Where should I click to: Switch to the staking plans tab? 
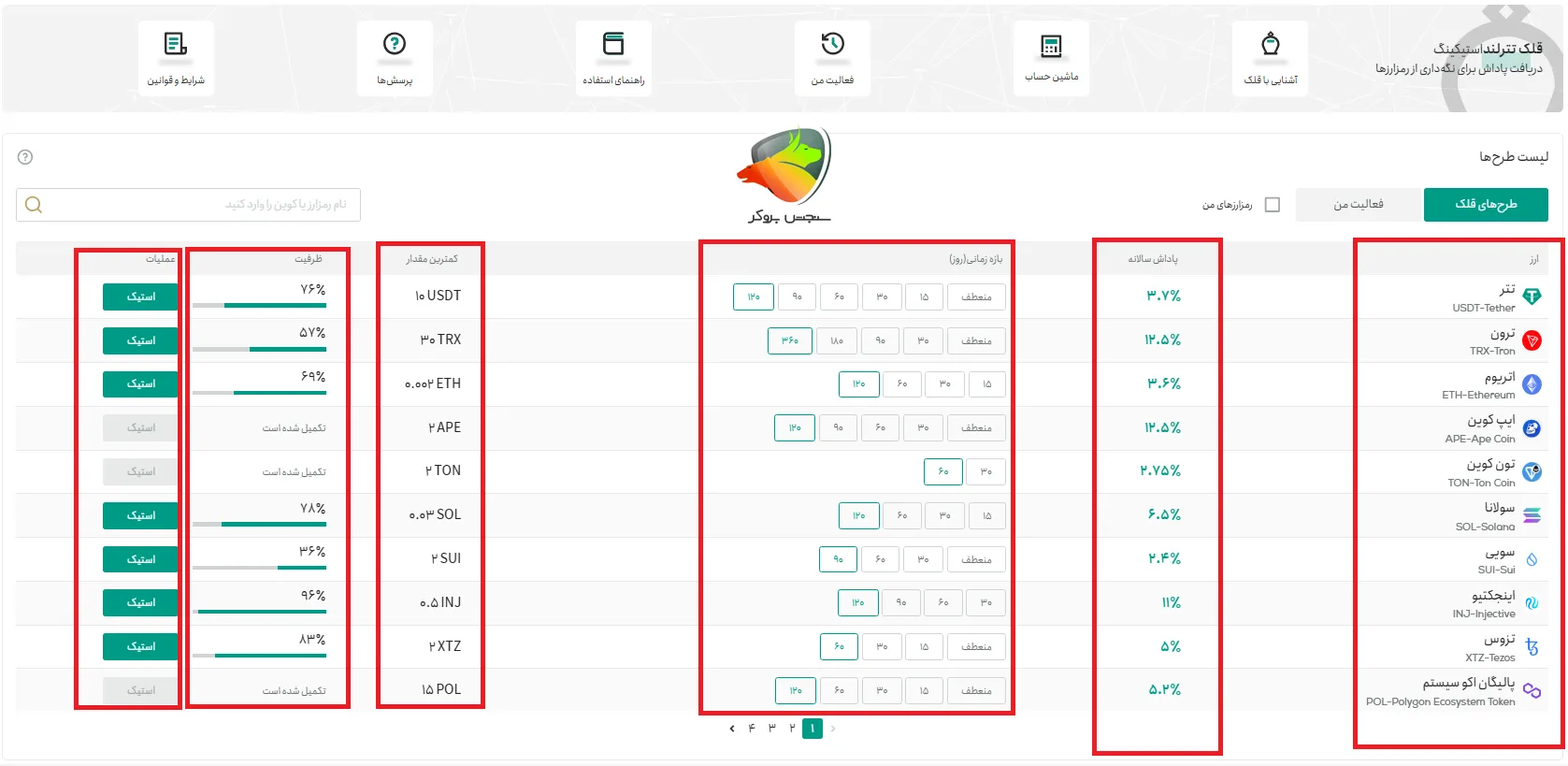[x=1486, y=205]
